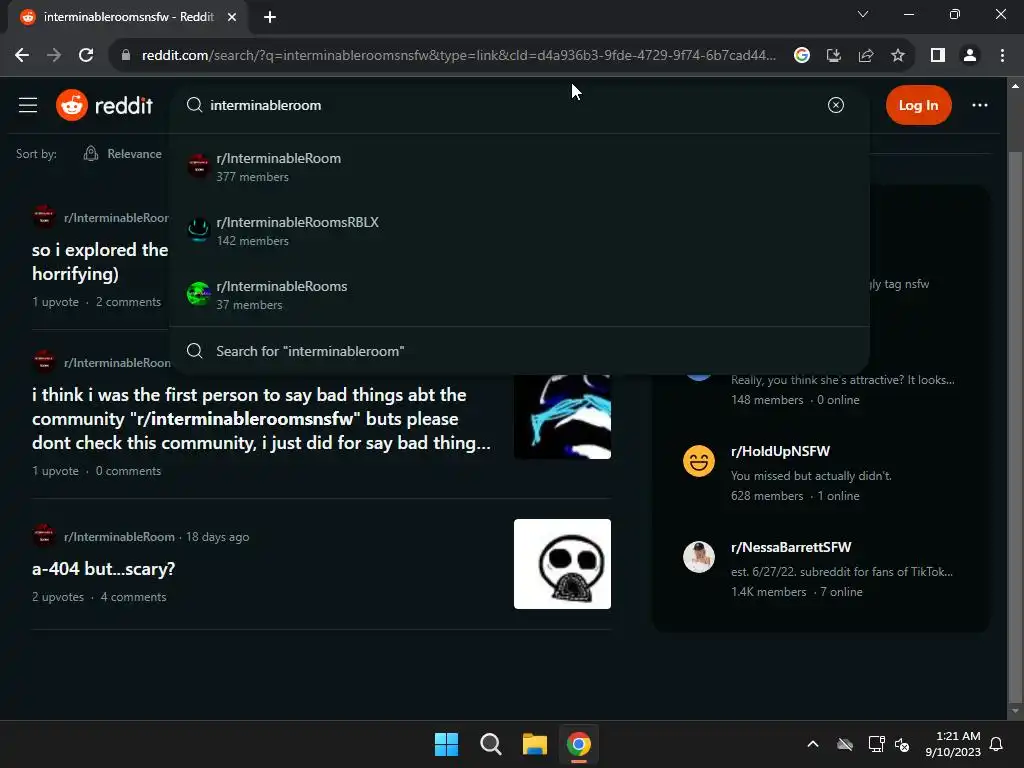Open the r/NessaBarrettSFW community
The height and width of the screenshot is (768, 1024).
point(791,547)
